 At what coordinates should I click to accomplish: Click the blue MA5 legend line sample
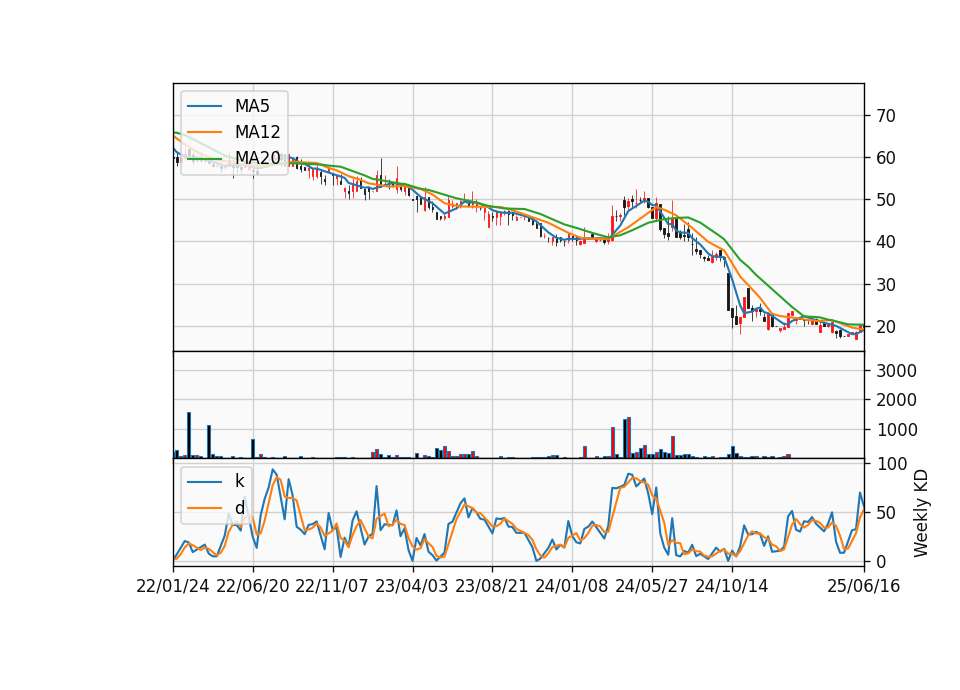tap(204, 106)
